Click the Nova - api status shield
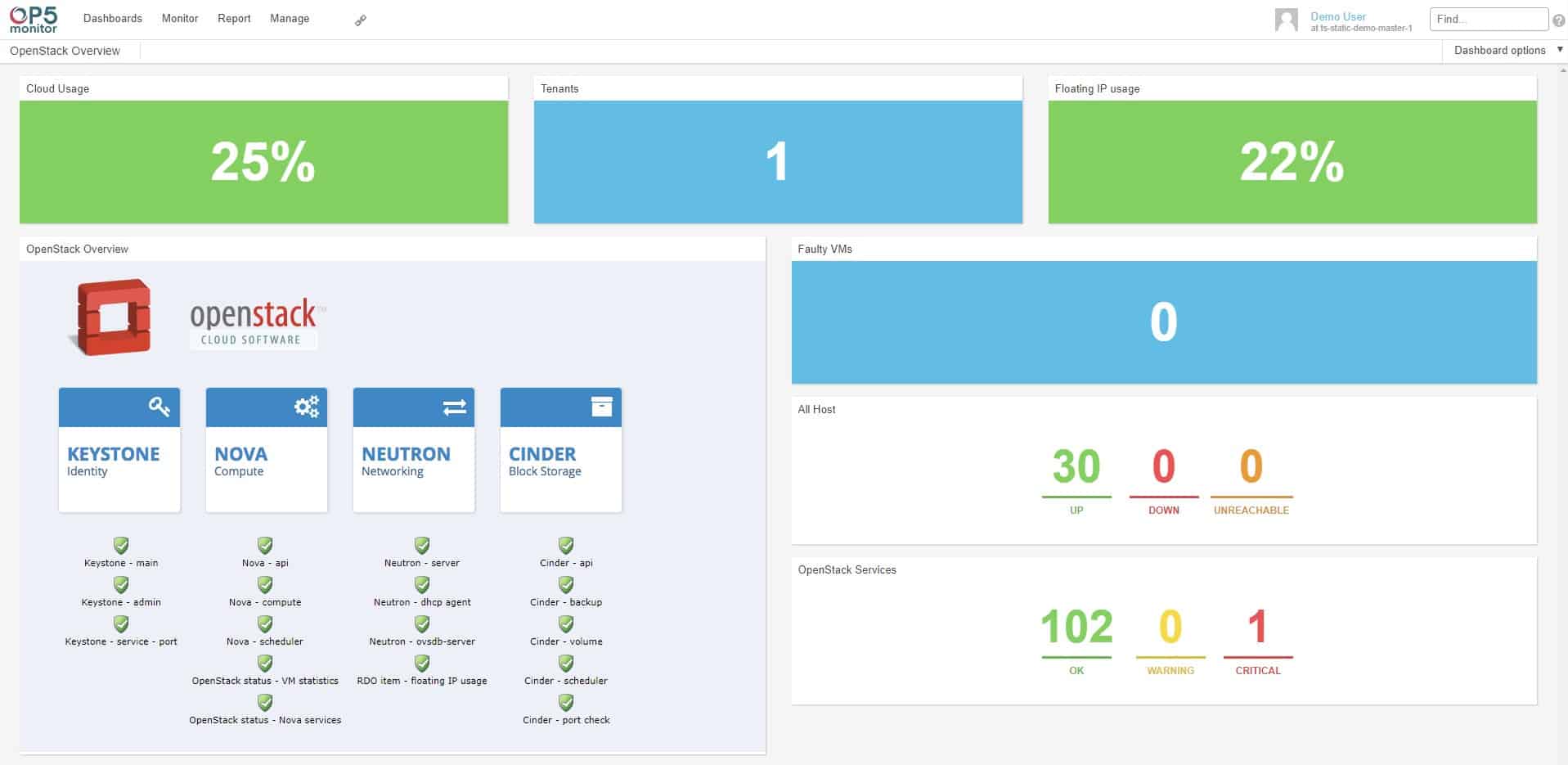The image size is (1568, 765). point(265,545)
